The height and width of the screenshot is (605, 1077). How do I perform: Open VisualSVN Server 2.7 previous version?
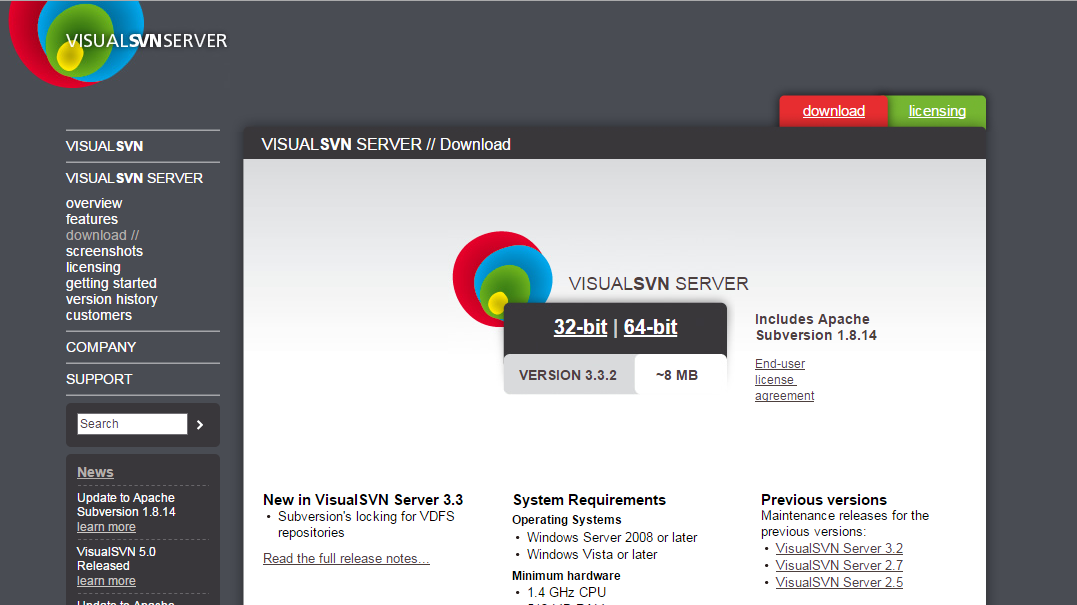[839, 565]
